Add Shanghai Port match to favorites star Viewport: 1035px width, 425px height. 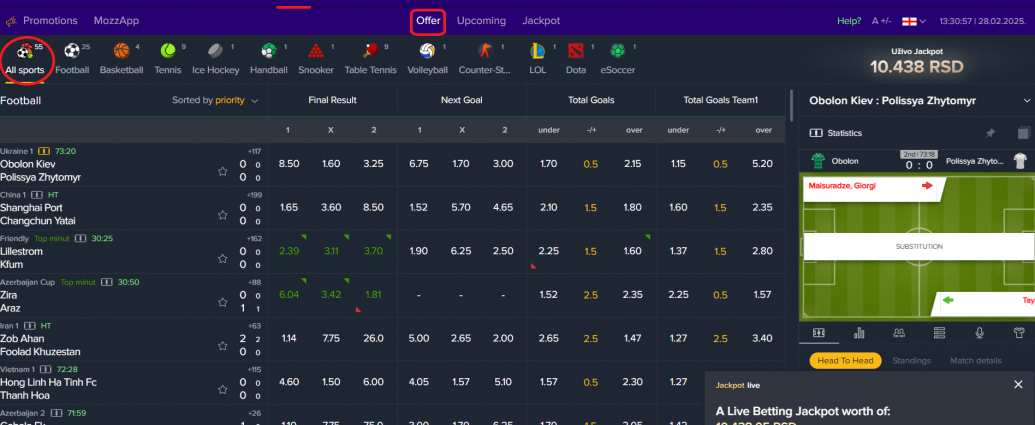223,215
